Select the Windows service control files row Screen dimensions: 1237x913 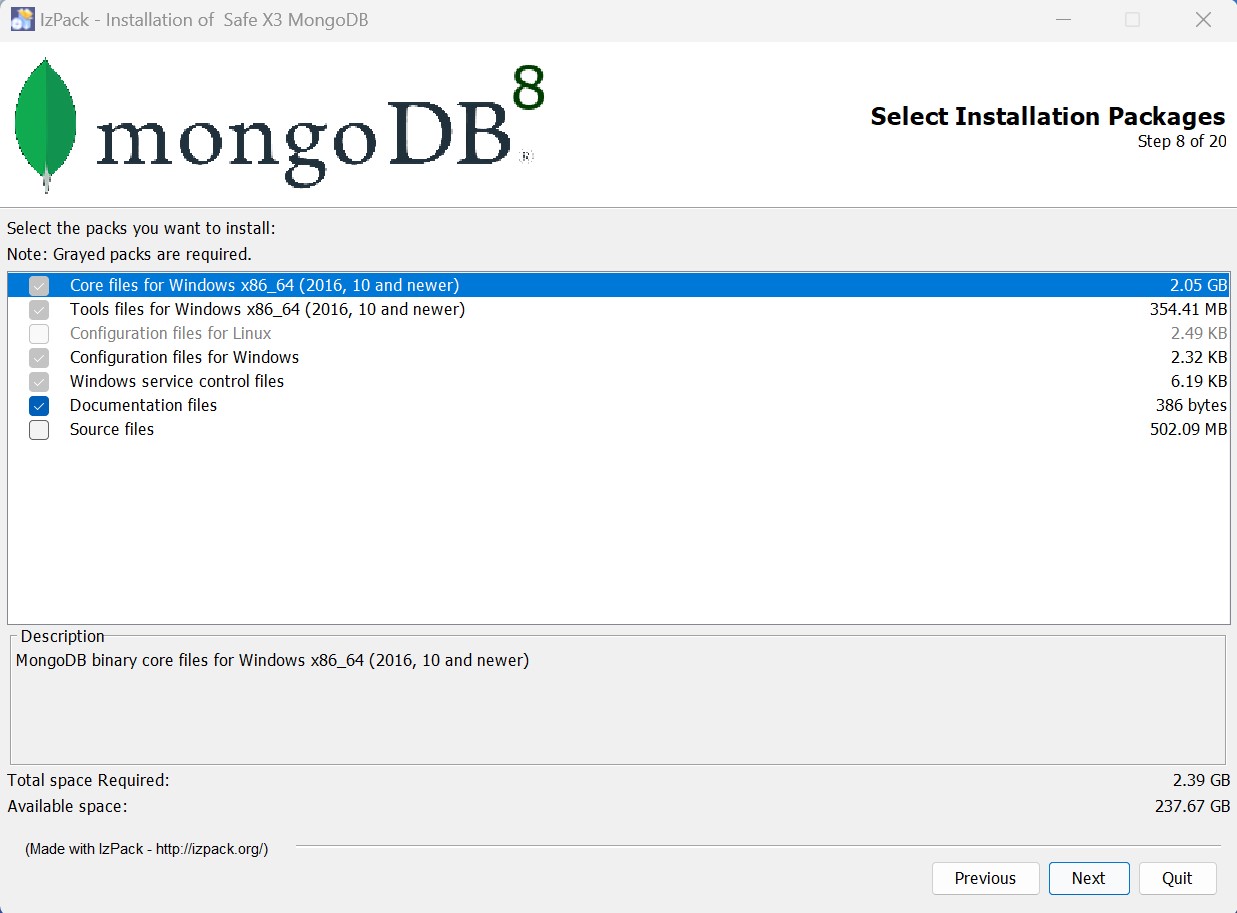(177, 382)
